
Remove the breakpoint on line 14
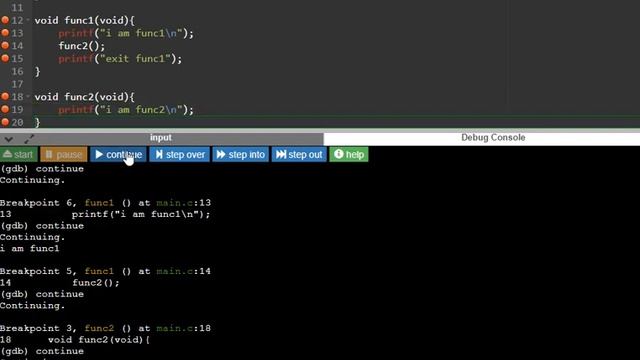click(x=5, y=45)
